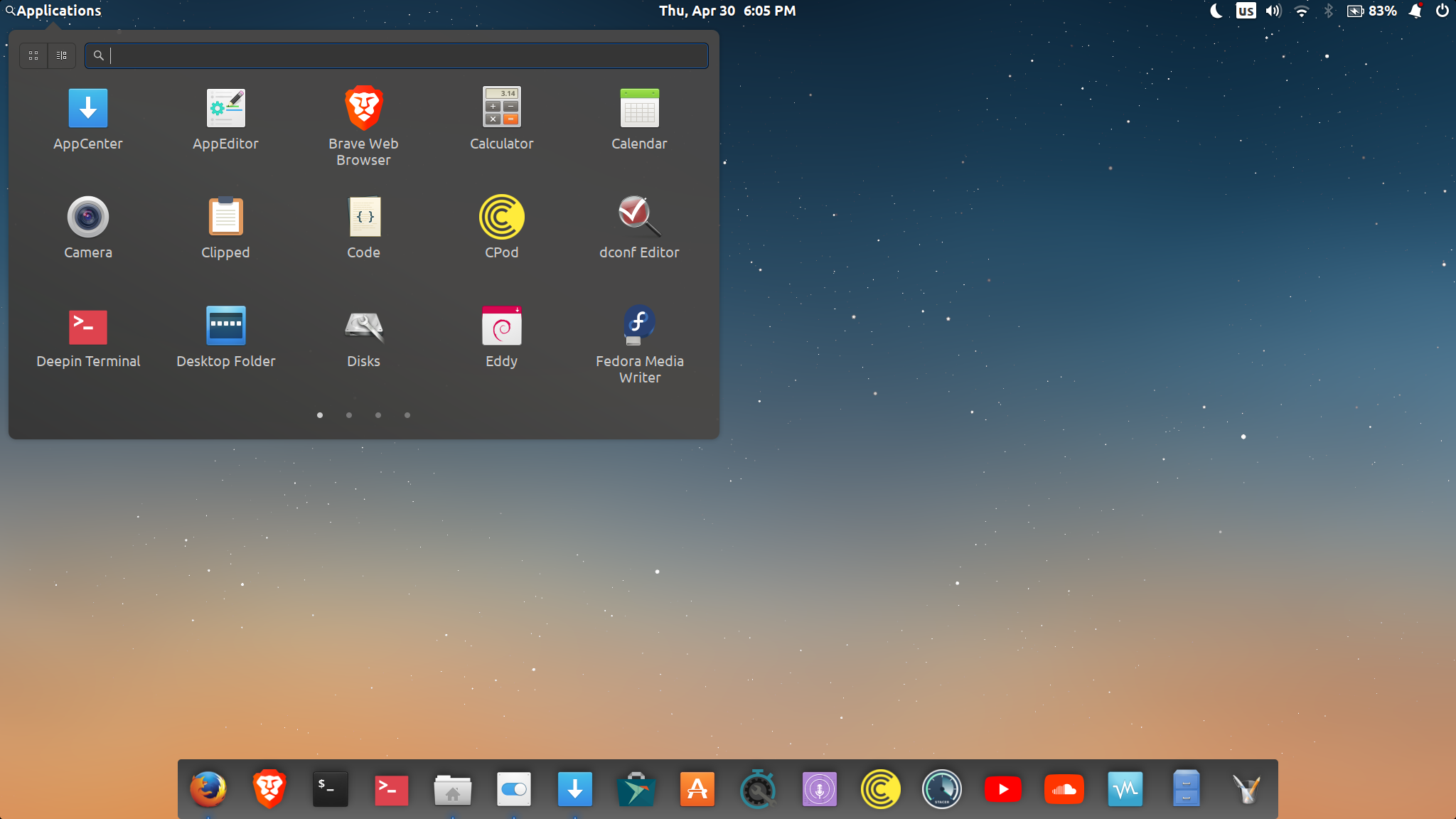Open AppCenter download arrow in the dock
The image size is (1456, 819).
575,789
